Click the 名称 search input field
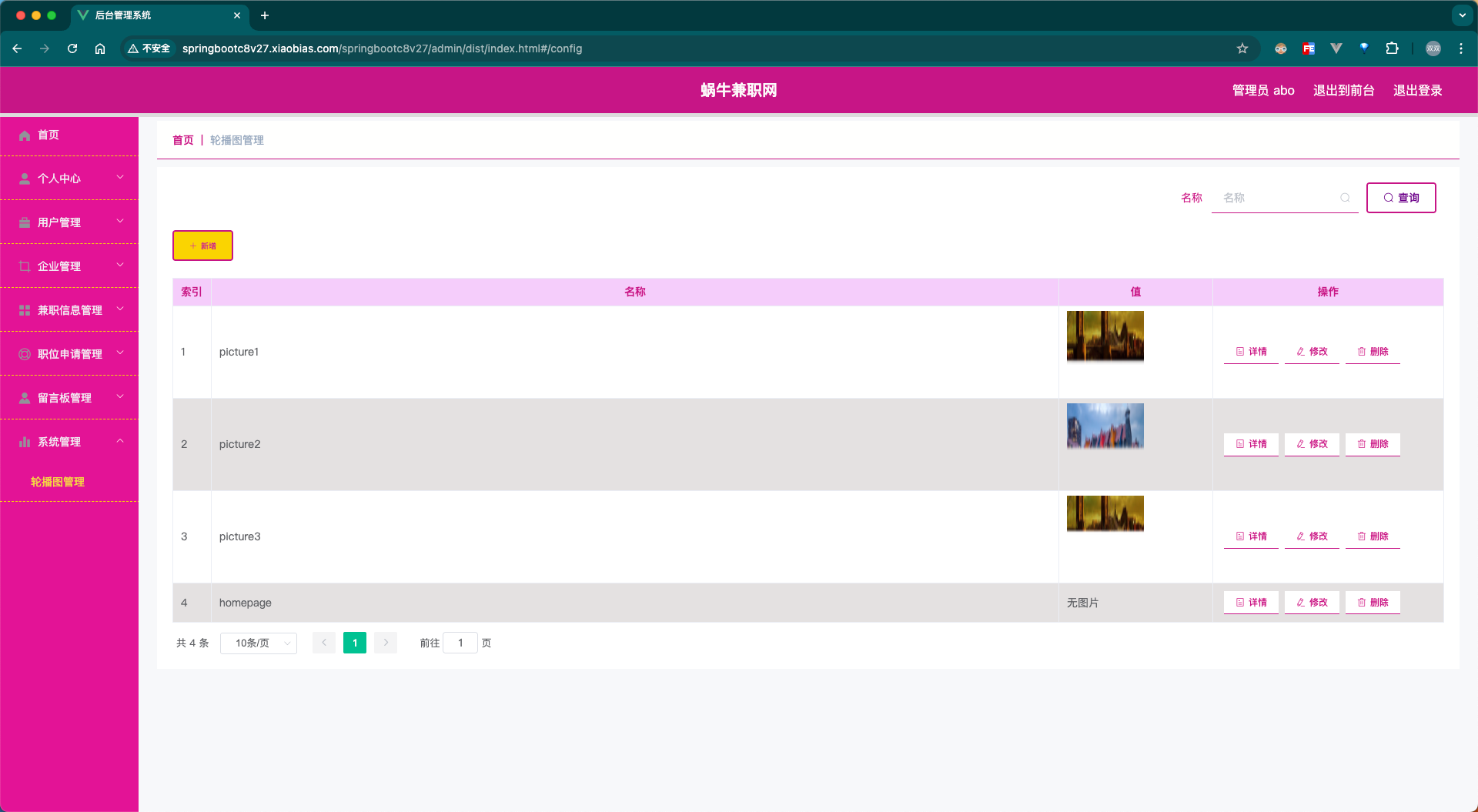The image size is (1478, 812). click(1285, 198)
